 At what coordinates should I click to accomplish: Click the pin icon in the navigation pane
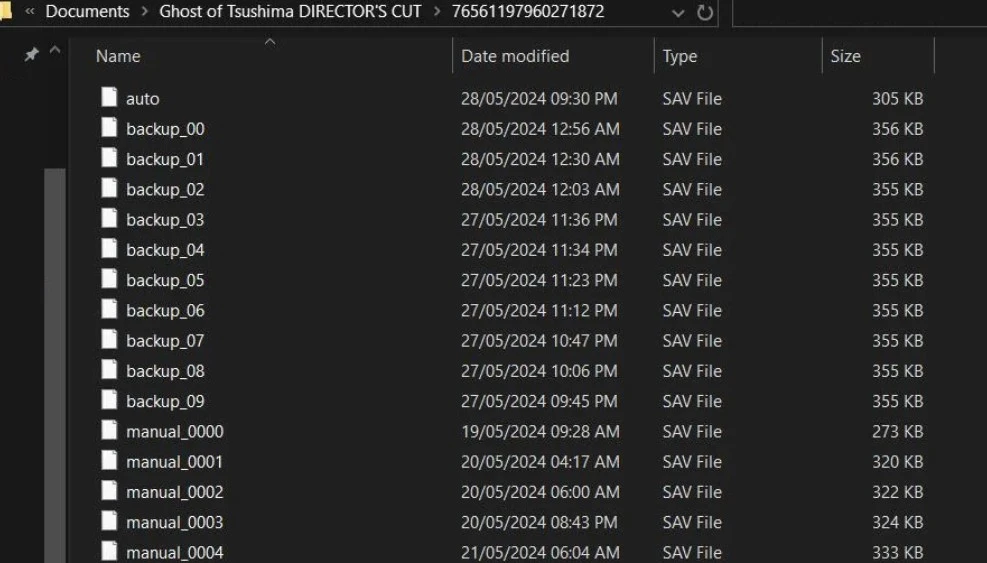click(31, 55)
